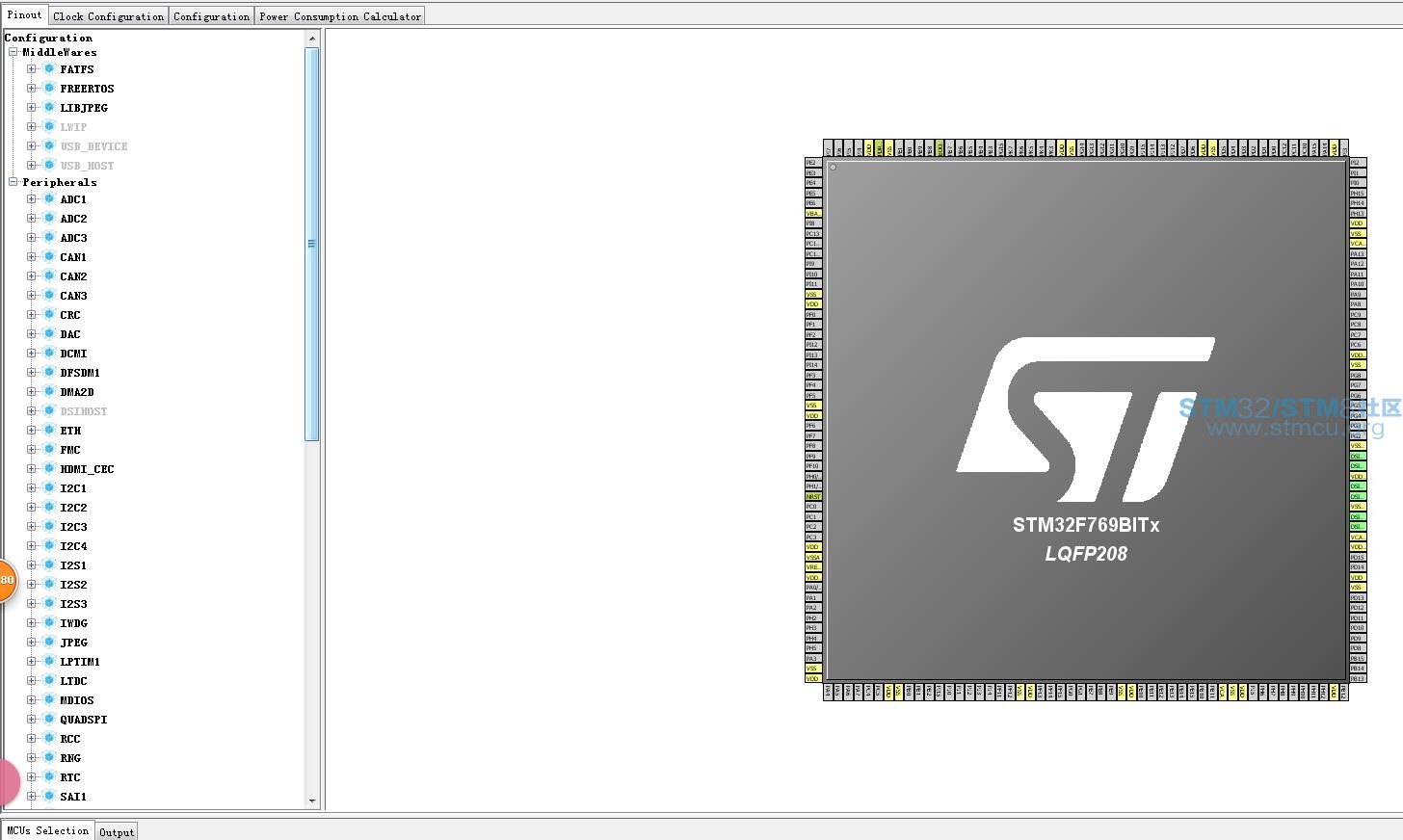Select the I2C4 tree label
1403x840 pixels.
click(73, 546)
